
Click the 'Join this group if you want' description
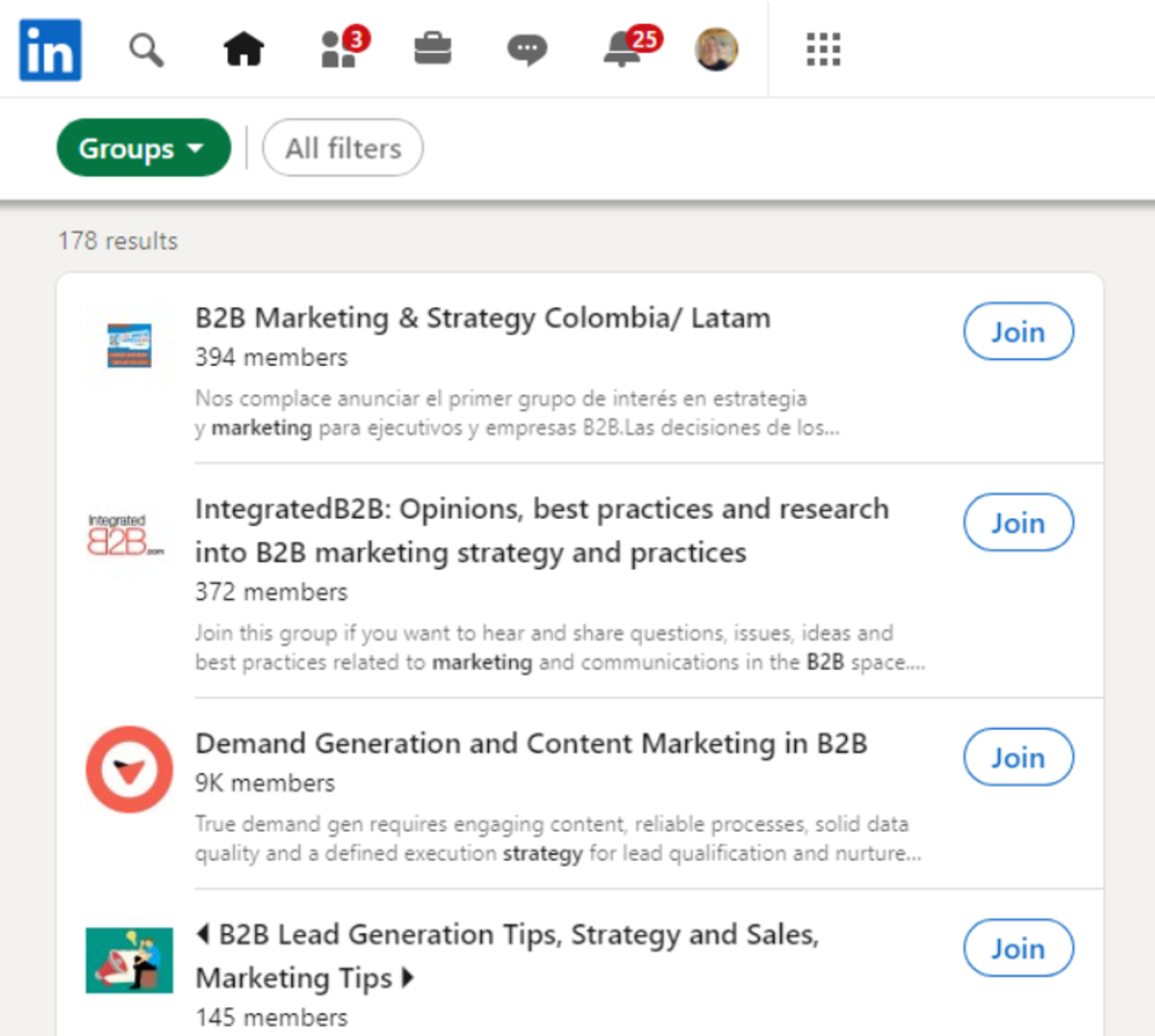(x=560, y=647)
